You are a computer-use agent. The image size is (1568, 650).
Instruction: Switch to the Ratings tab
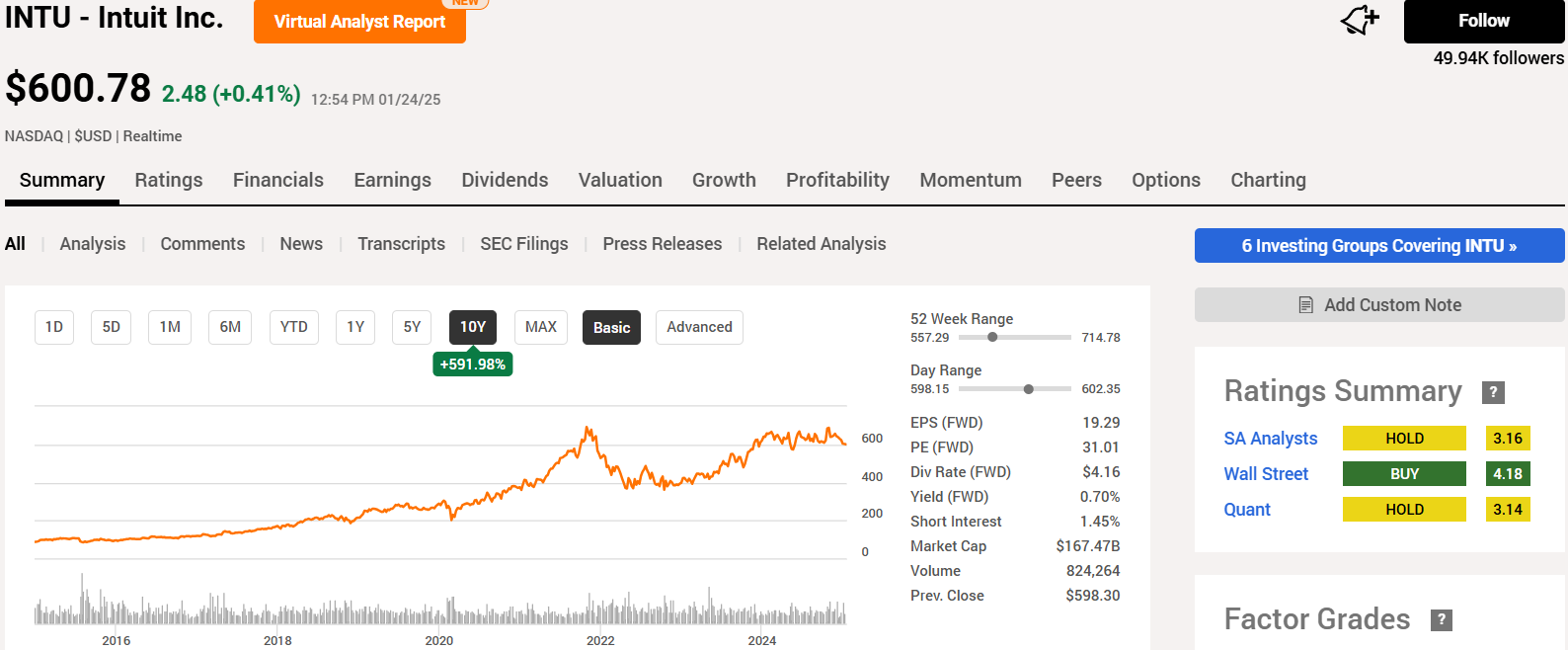pos(169,180)
